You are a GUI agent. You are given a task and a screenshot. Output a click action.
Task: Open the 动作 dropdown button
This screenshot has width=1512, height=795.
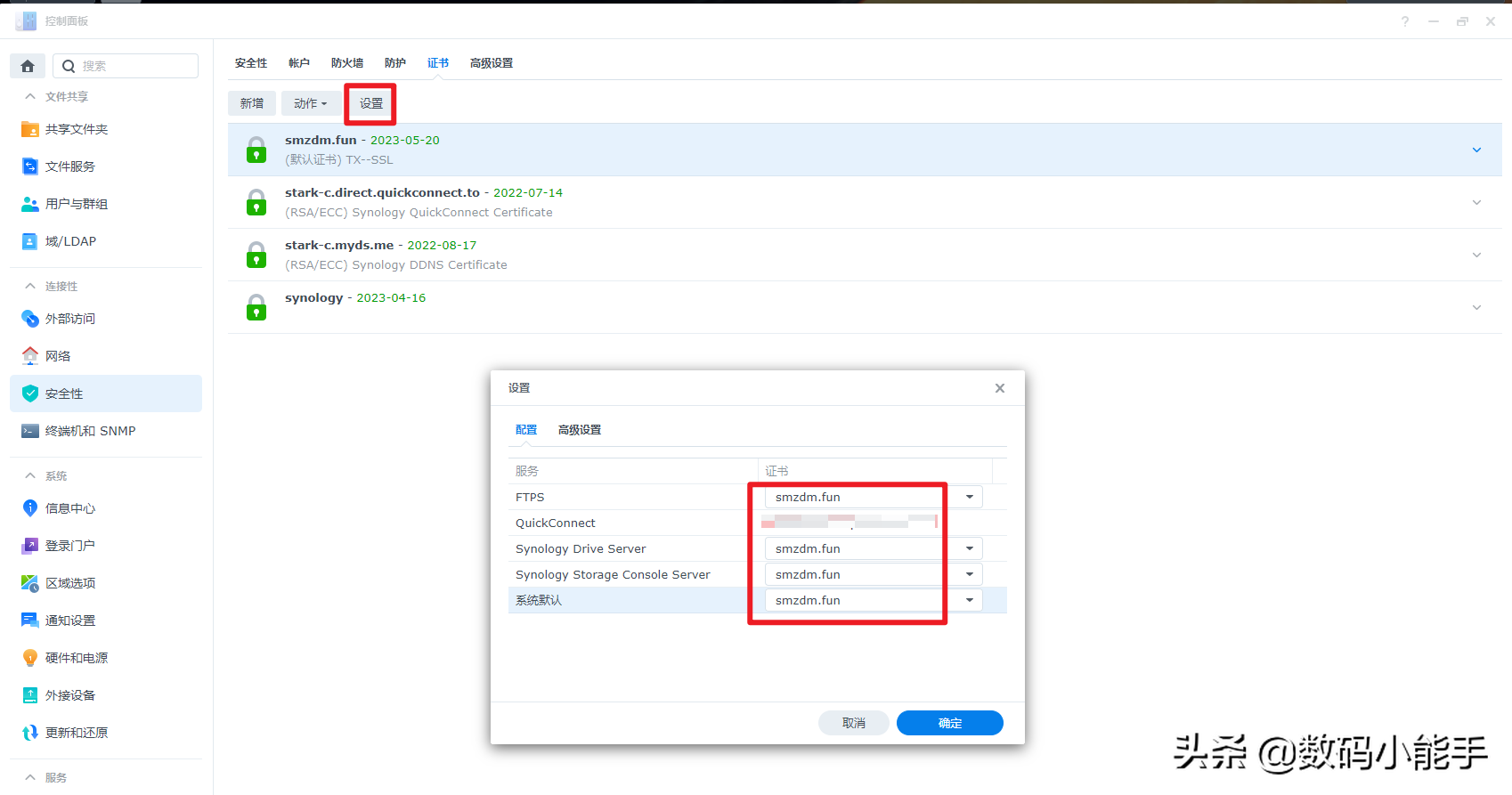311,103
